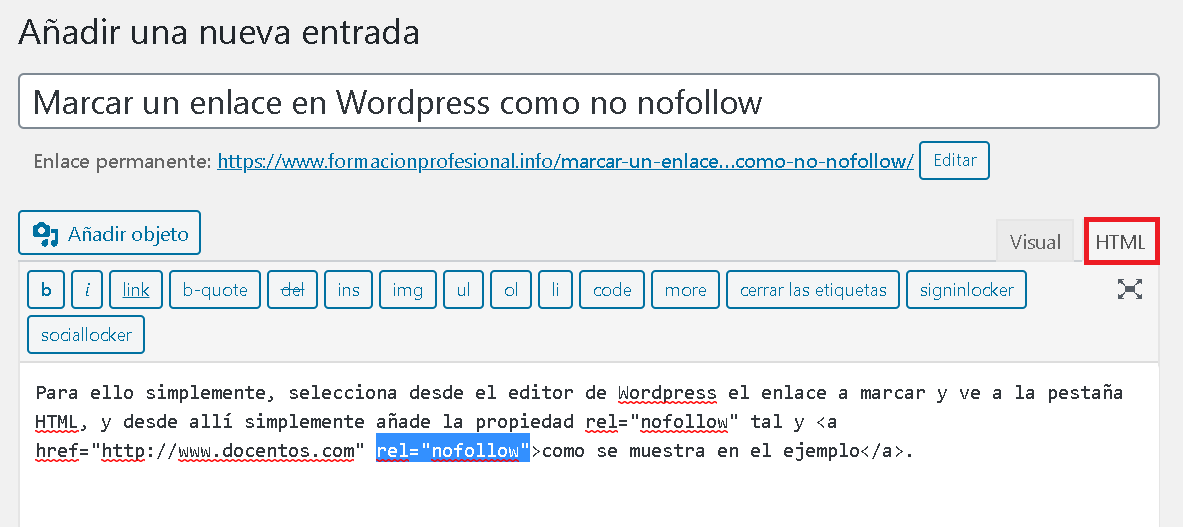Click cerrar las etiquetas button

tap(813, 290)
